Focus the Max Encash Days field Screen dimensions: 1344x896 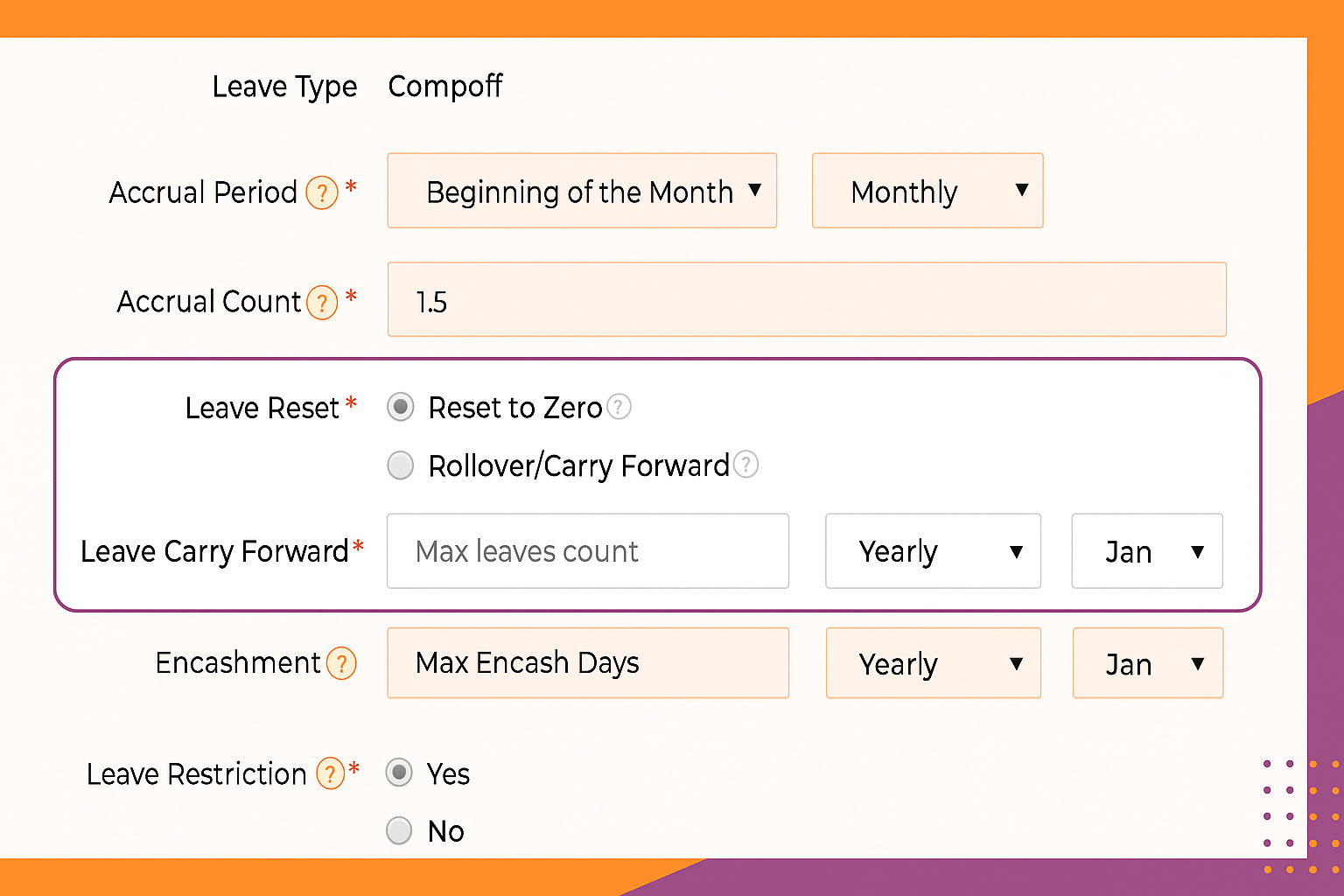pos(588,663)
